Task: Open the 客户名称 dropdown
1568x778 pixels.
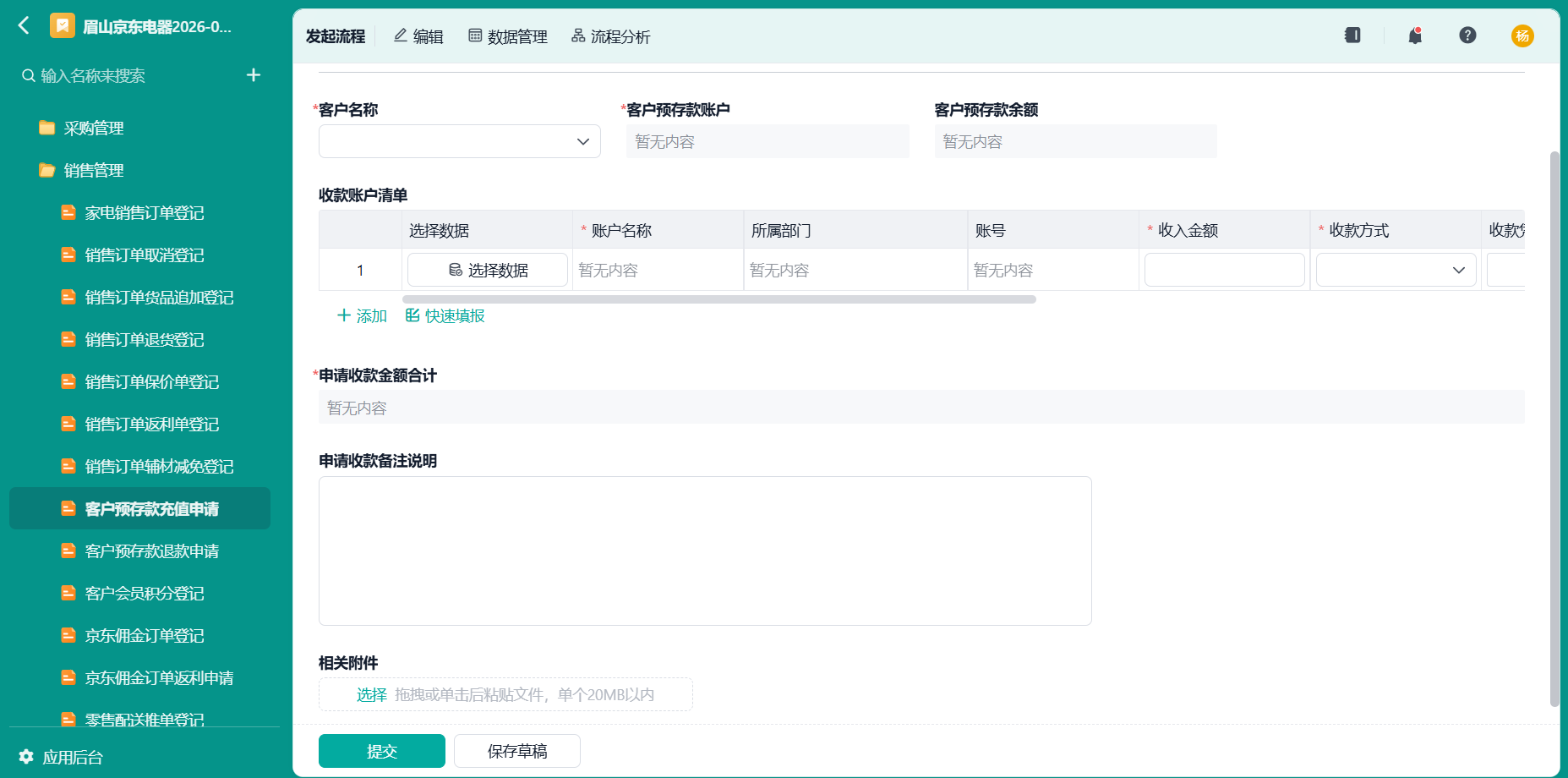Action: click(x=460, y=141)
